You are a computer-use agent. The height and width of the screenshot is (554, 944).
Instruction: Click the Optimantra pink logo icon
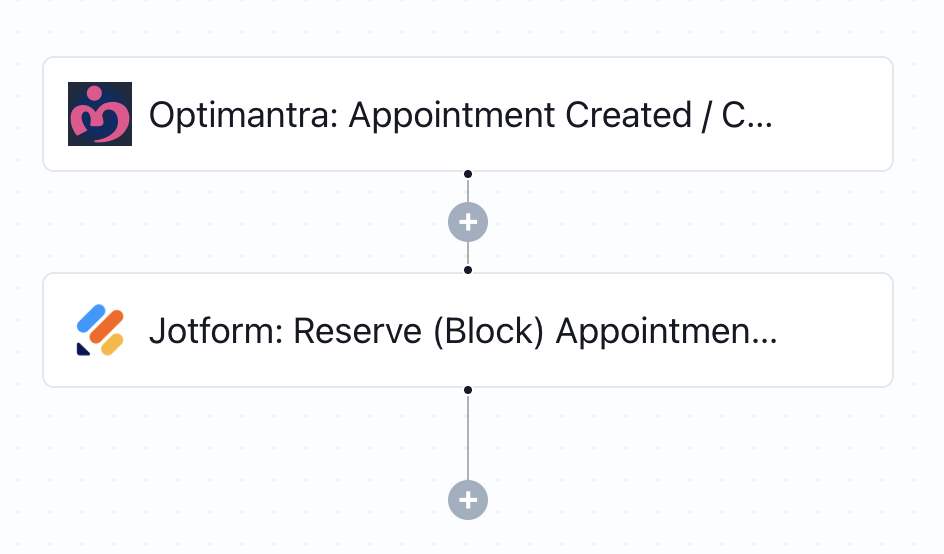point(100,114)
